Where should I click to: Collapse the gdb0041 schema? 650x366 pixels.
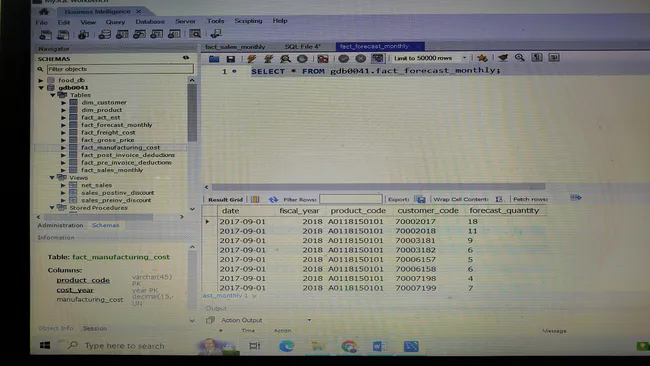pyautogui.click(x=41, y=87)
